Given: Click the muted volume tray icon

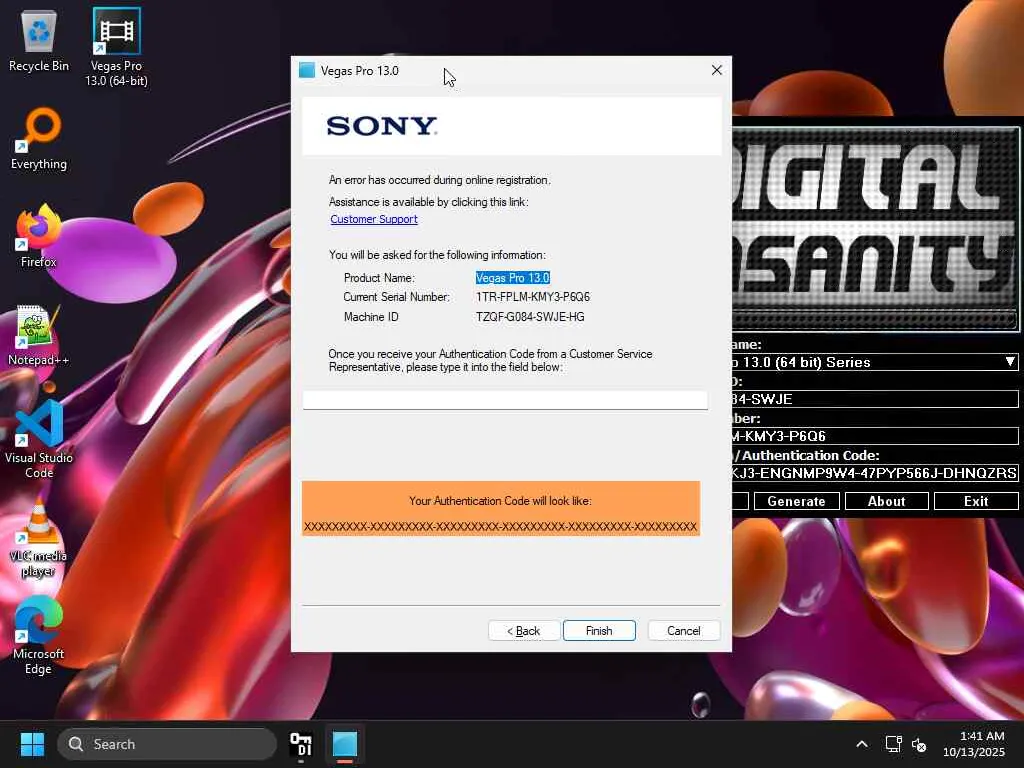Looking at the screenshot, I should [919, 744].
